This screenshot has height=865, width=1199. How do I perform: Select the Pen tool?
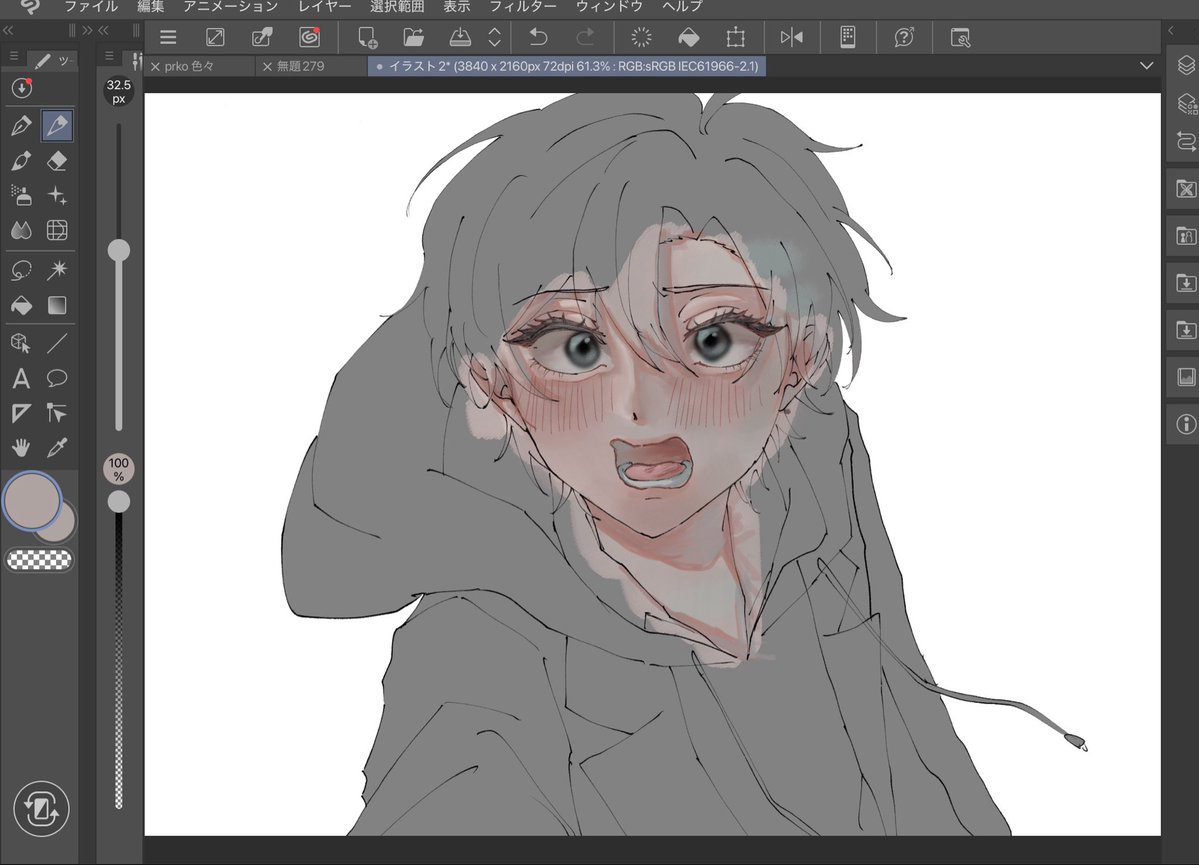(21, 125)
